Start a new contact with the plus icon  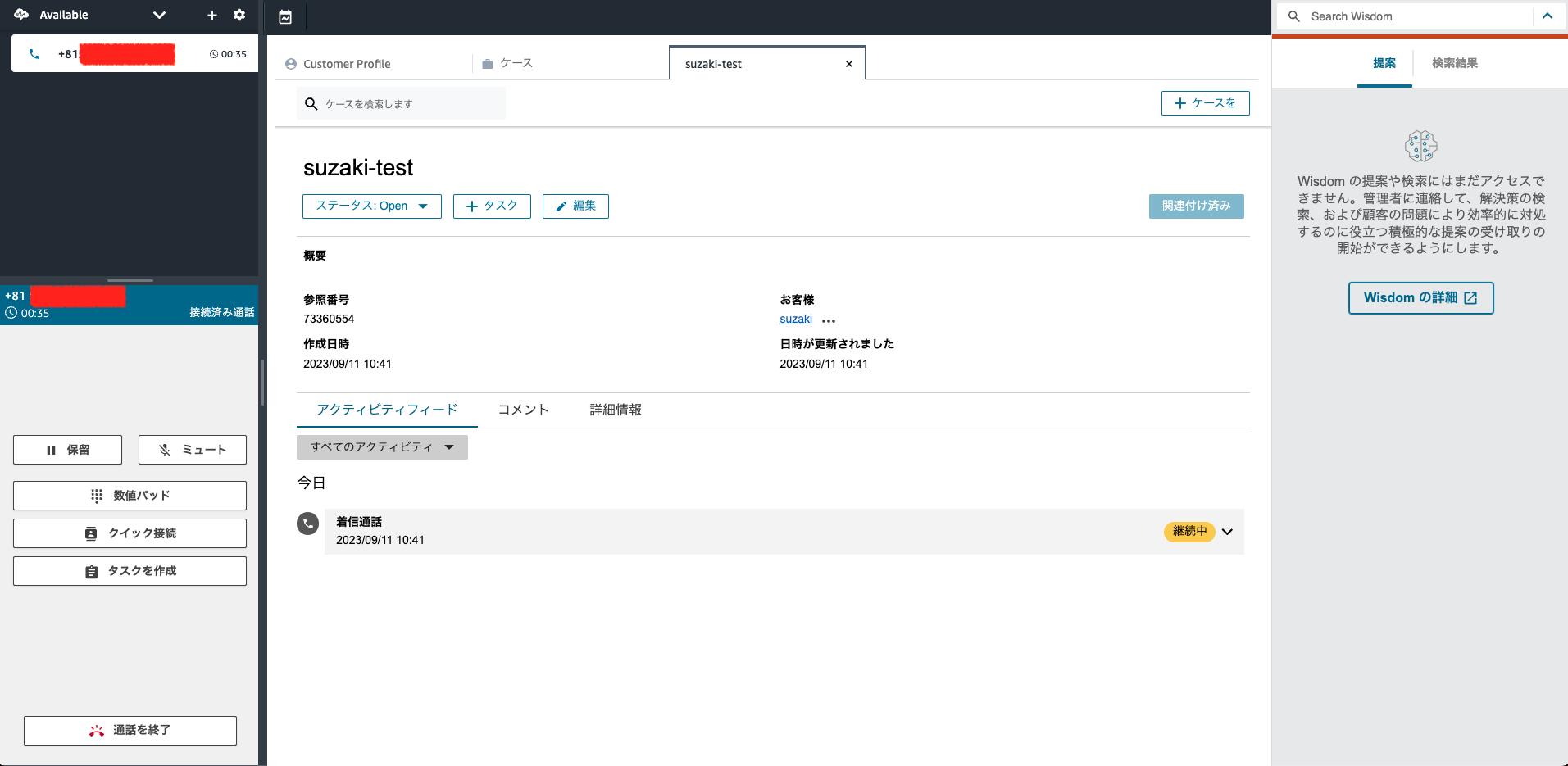pyautogui.click(x=211, y=15)
